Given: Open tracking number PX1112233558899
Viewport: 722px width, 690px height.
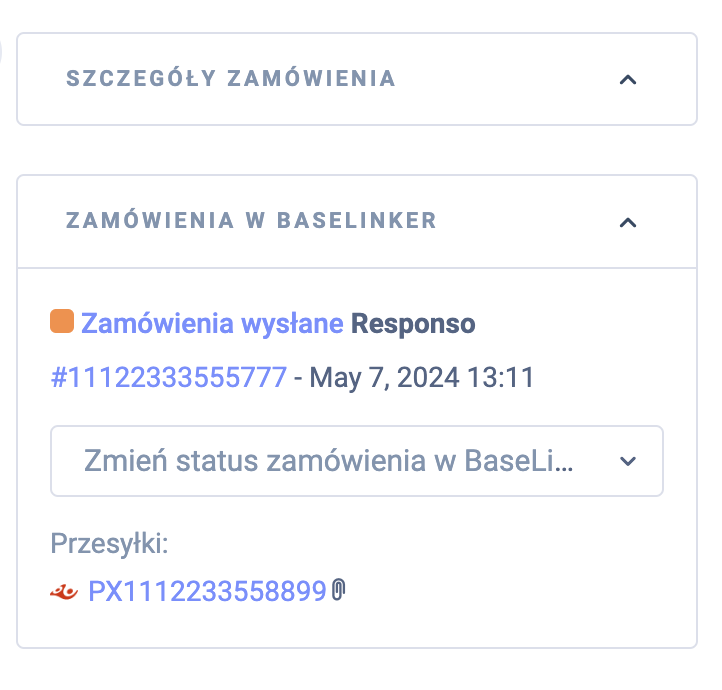Looking at the screenshot, I should [207, 592].
